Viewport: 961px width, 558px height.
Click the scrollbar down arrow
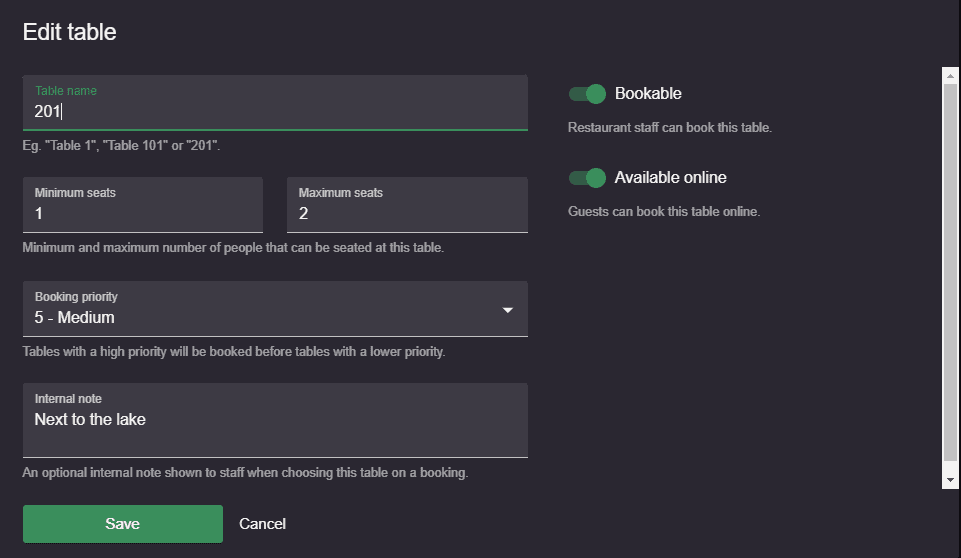(x=950, y=480)
